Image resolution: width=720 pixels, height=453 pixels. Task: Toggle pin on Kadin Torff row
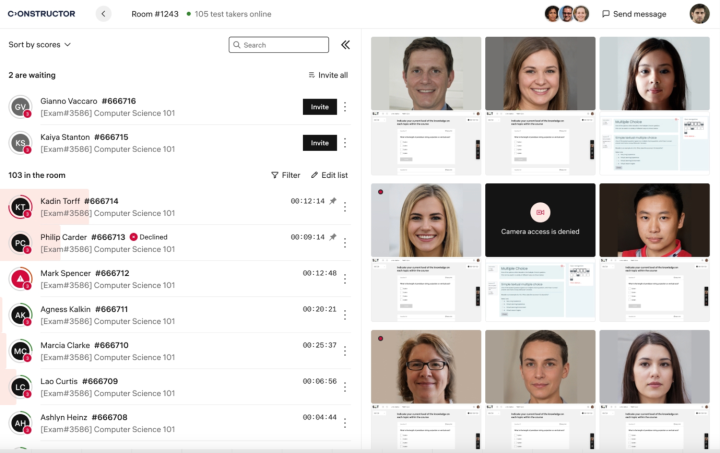[x=333, y=201]
